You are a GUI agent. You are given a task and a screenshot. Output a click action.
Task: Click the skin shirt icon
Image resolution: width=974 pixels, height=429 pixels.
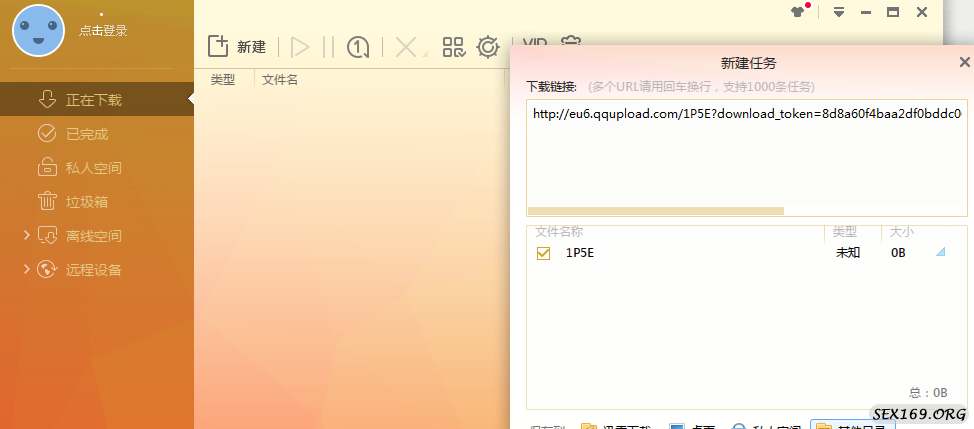pyautogui.click(x=797, y=12)
